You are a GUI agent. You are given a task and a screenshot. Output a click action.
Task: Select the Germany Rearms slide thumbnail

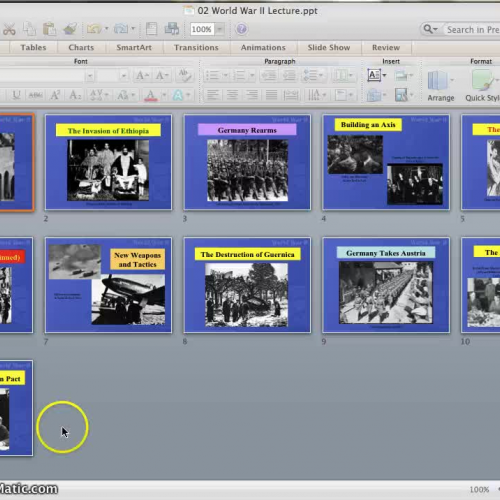(247, 162)
